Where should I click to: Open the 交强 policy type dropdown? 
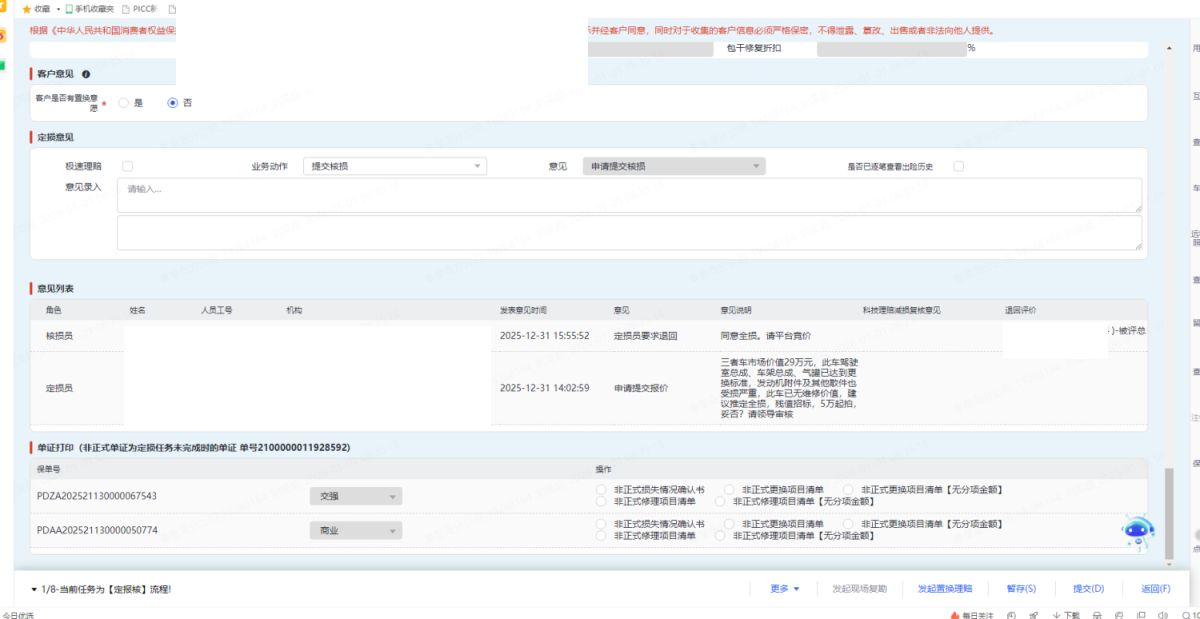point(355,496)
